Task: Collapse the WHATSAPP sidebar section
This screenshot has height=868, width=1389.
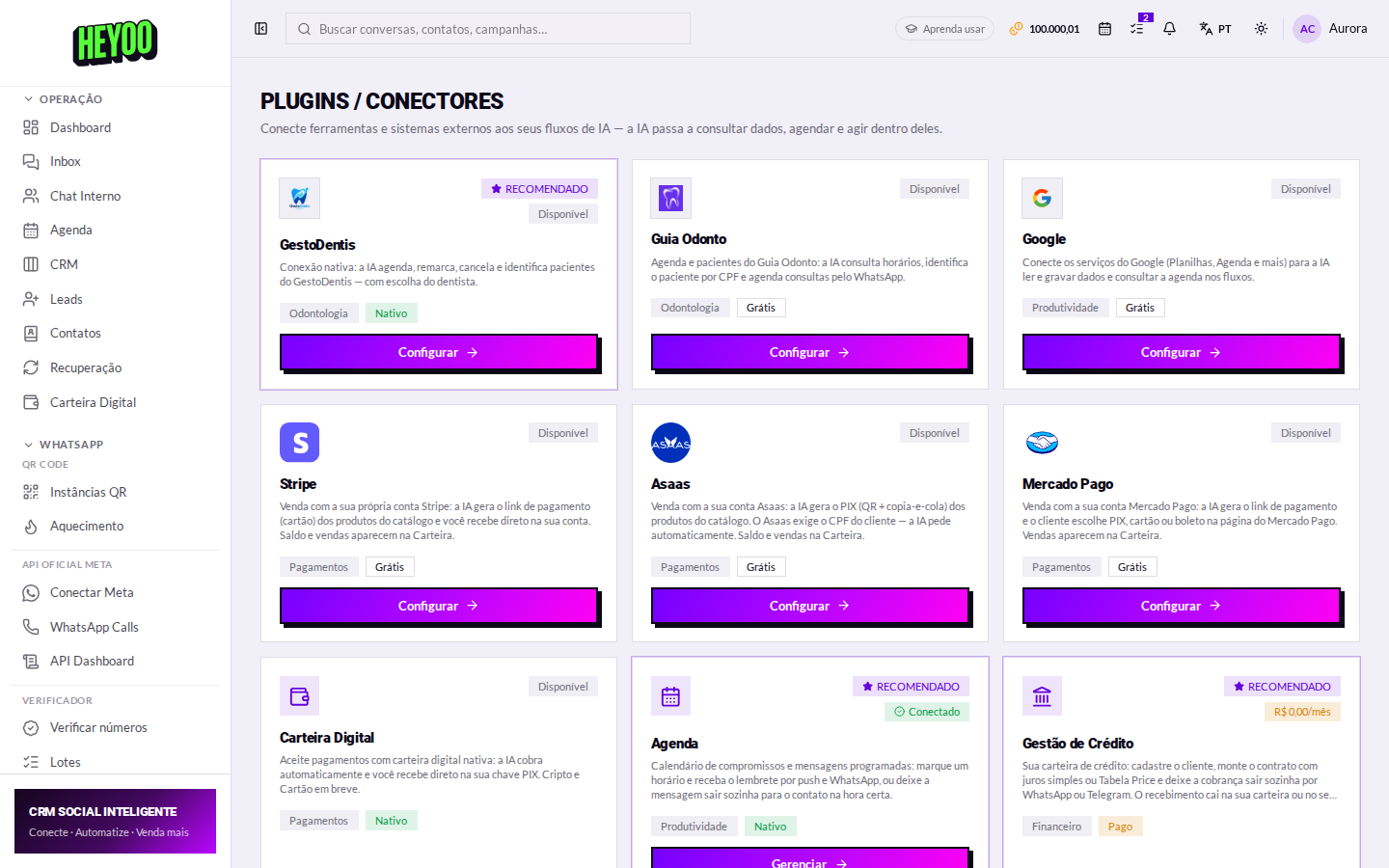Action: tap(63, 445)
